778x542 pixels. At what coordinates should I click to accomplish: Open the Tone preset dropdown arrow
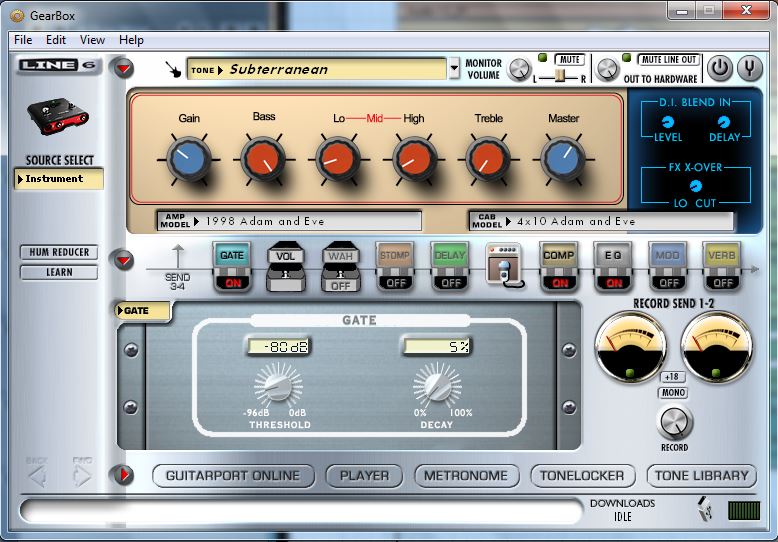point(454,68)
